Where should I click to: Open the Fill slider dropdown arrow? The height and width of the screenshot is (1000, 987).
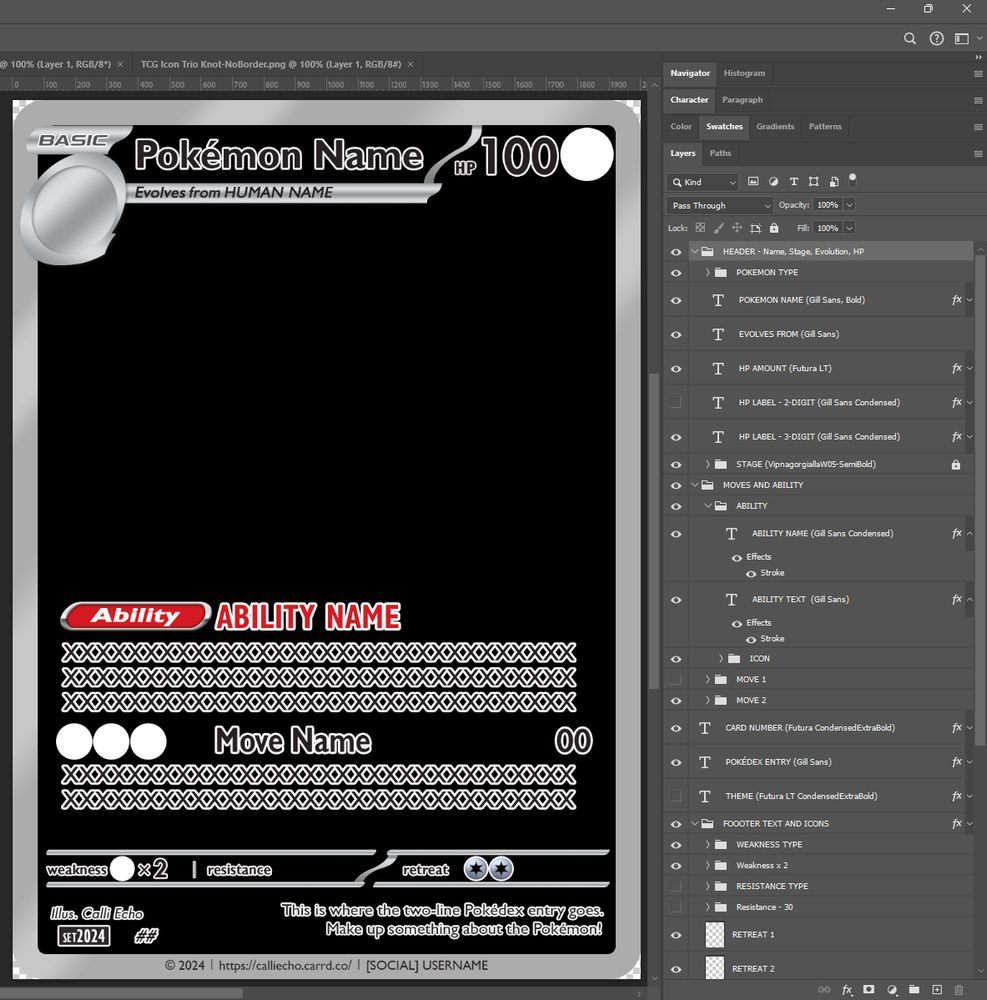tap(849, 228)
